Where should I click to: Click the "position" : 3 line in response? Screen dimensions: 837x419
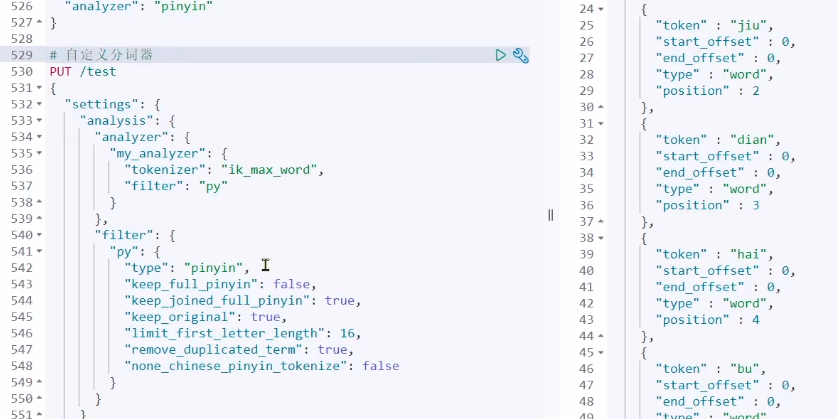click(x=707, y=205)
